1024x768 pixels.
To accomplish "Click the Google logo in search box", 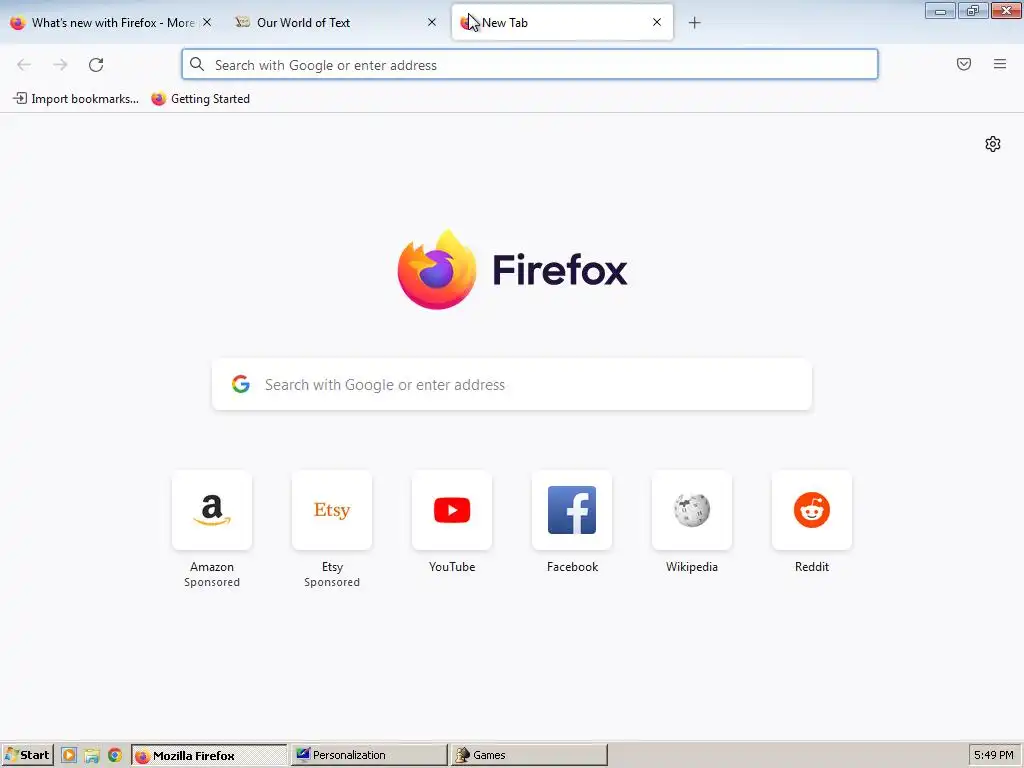I will (241, 384).
